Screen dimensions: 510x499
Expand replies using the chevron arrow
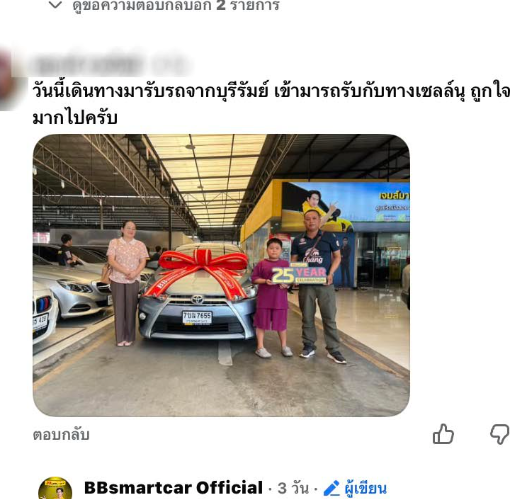(x=55, y=5)
